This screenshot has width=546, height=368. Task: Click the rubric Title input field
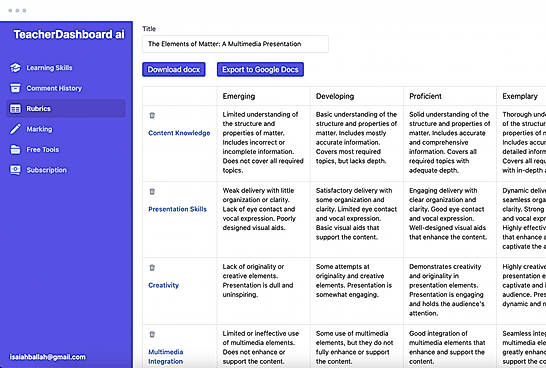[x=235, y=44]
